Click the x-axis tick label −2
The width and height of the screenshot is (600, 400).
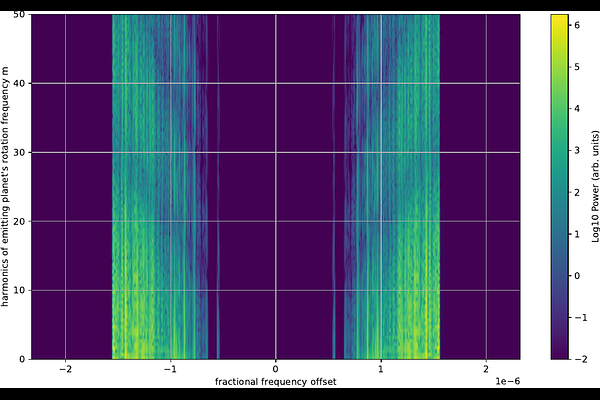point(65,369)
